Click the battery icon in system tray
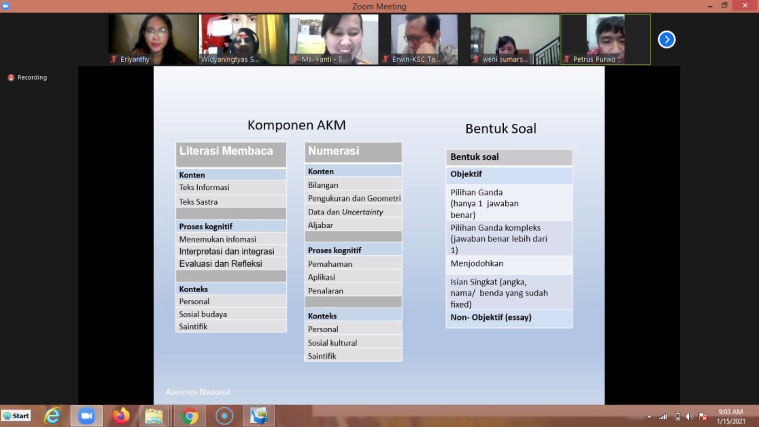 [676, 415]
